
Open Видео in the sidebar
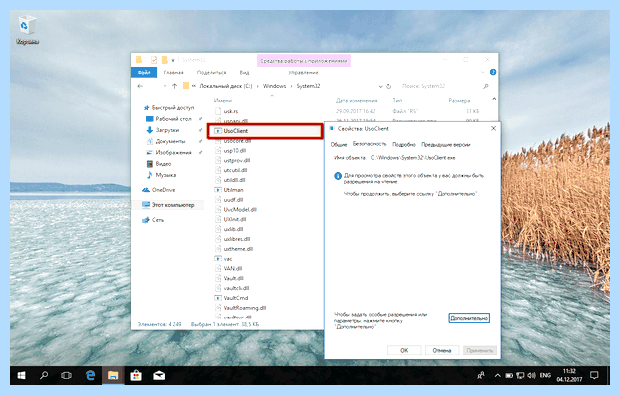tap(159, 164)
